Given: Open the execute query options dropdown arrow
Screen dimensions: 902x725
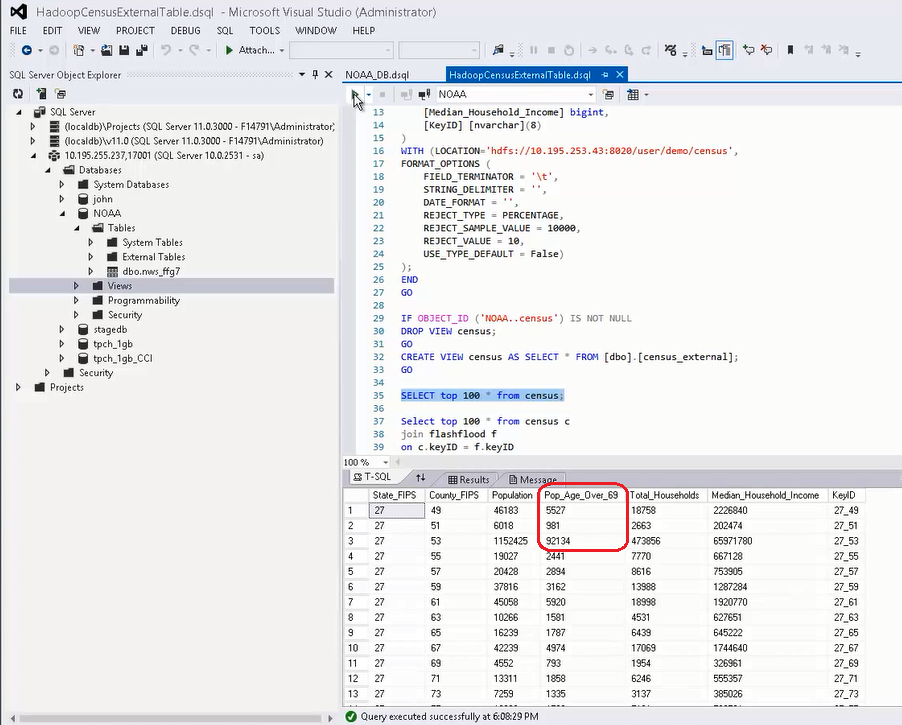Looking at the screenshot, I should pos(369,94).
